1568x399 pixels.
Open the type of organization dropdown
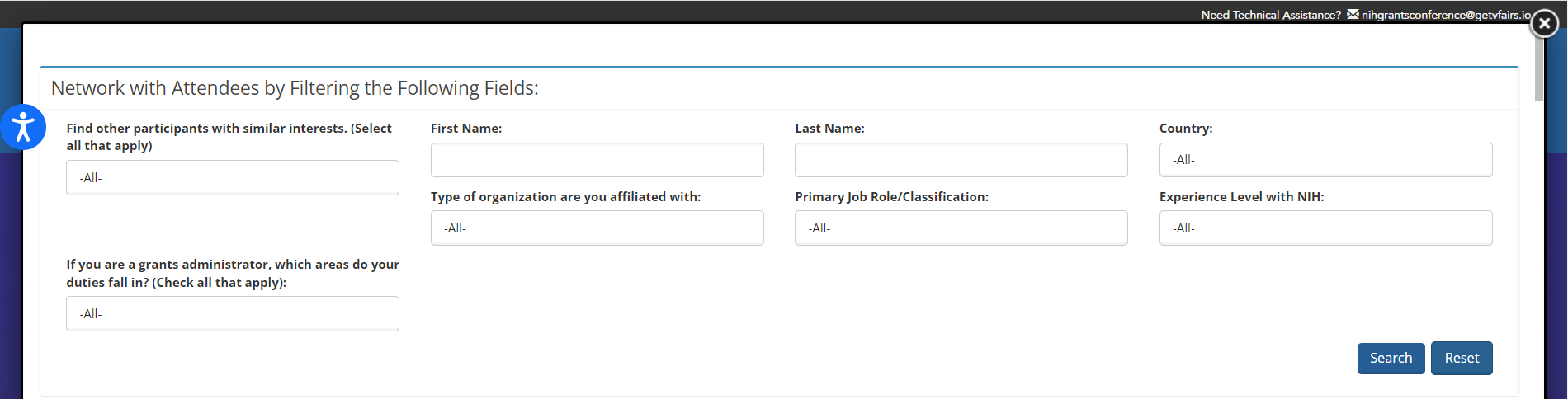(x=597, y=228)
